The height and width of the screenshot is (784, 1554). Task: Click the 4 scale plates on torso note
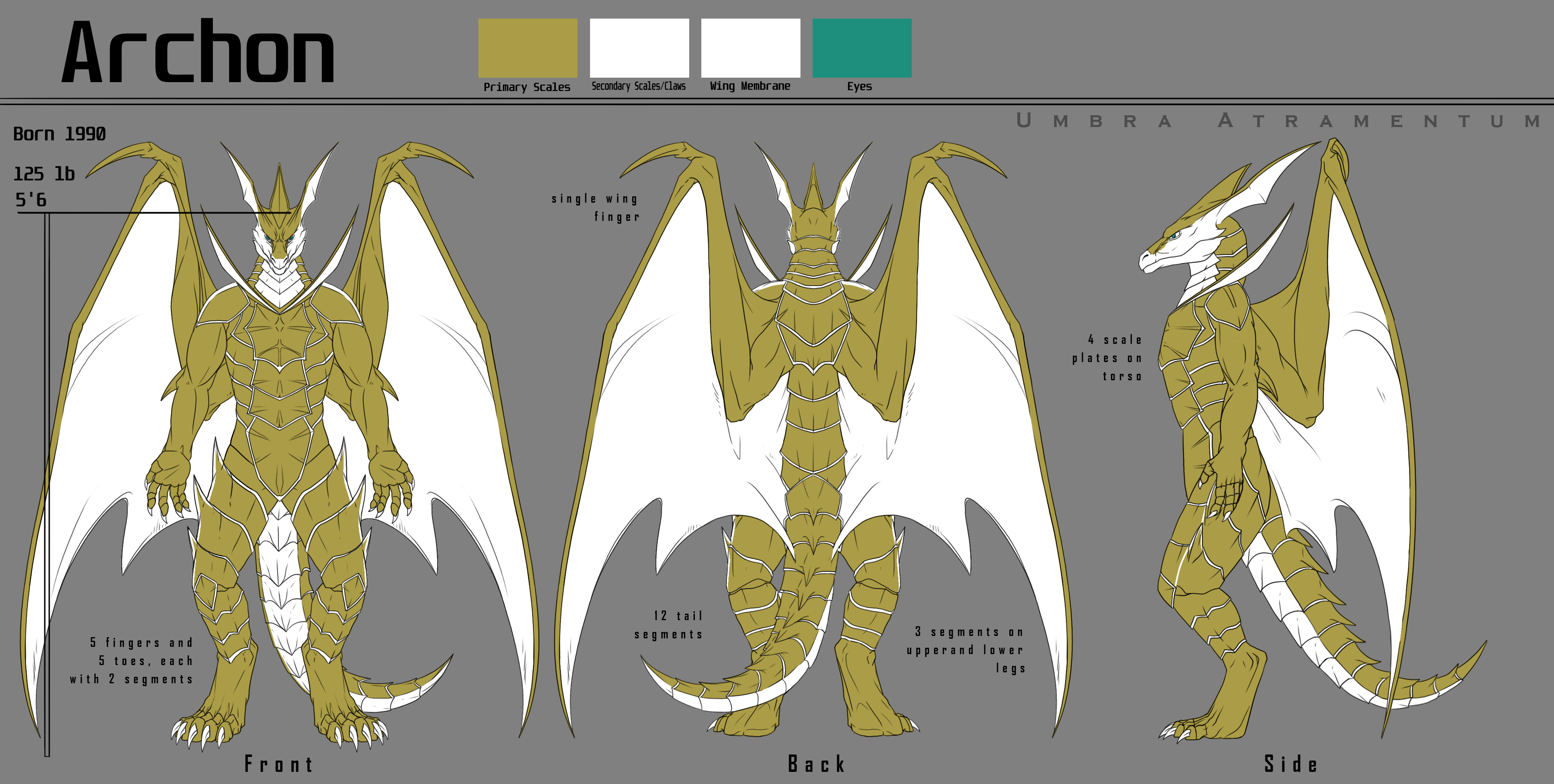[x=1108, y=358]
